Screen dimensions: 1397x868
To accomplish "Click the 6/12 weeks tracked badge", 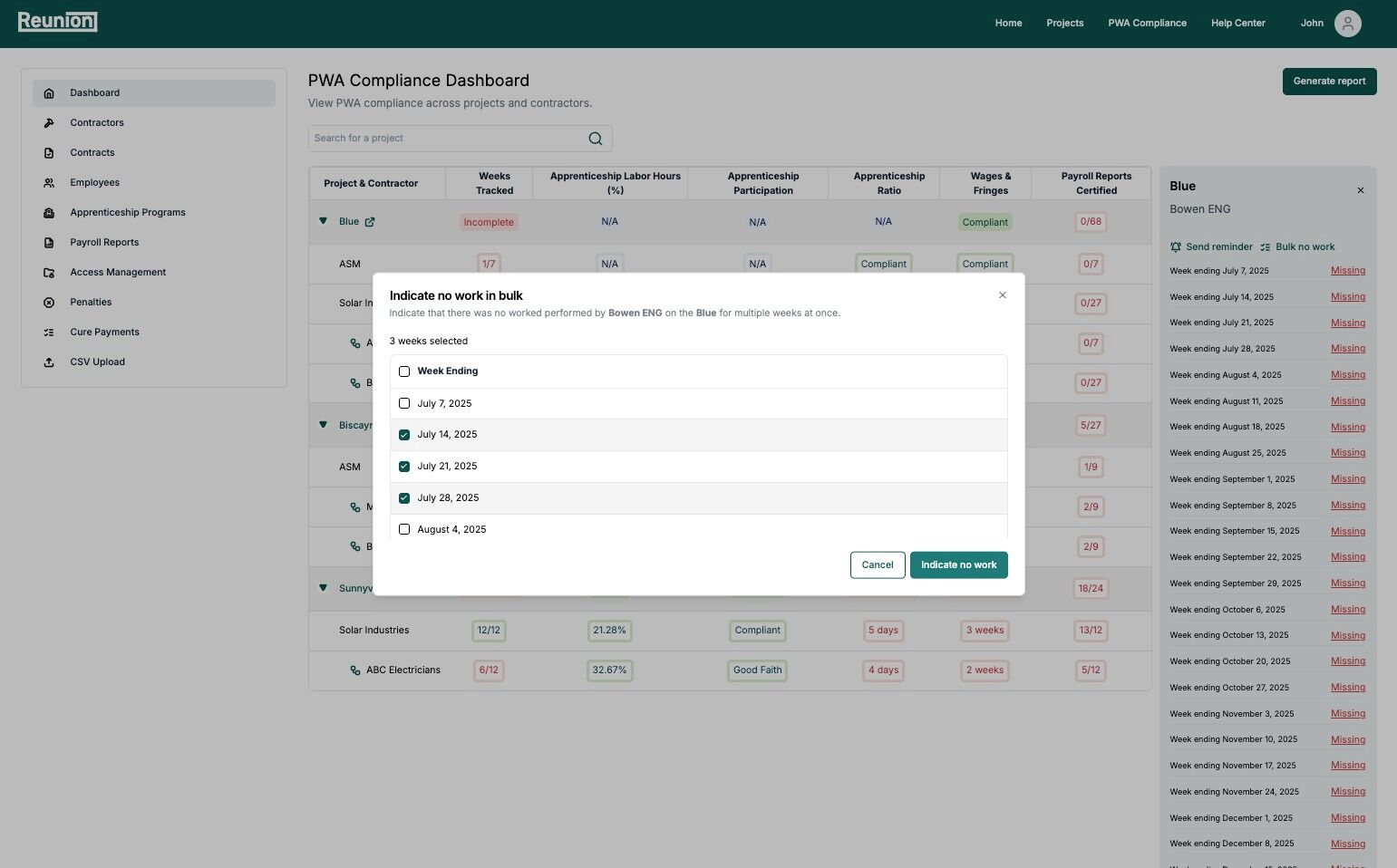I will point(488,670).
